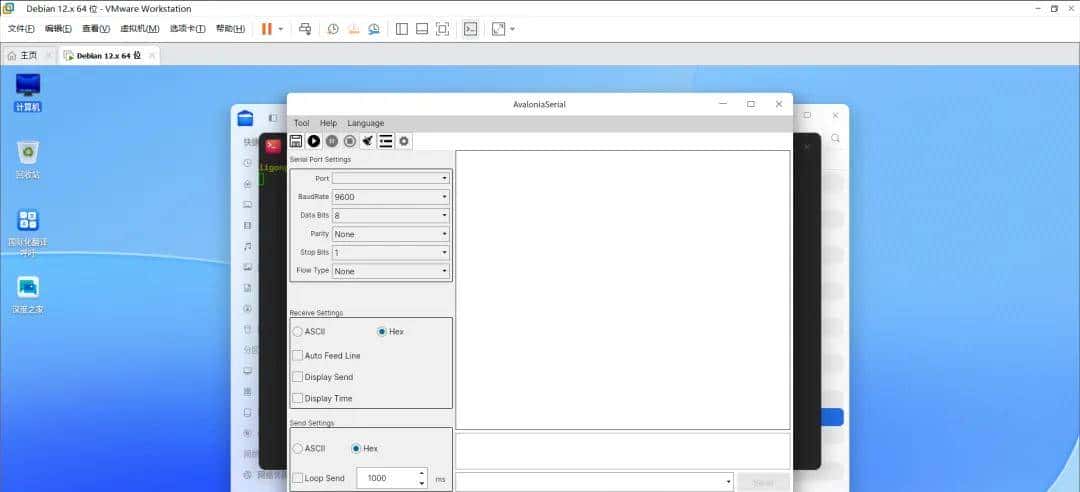Close the Debian 12.x 64 位 tab
Screen dimensions: 1080x492
(x=152, y=56)
